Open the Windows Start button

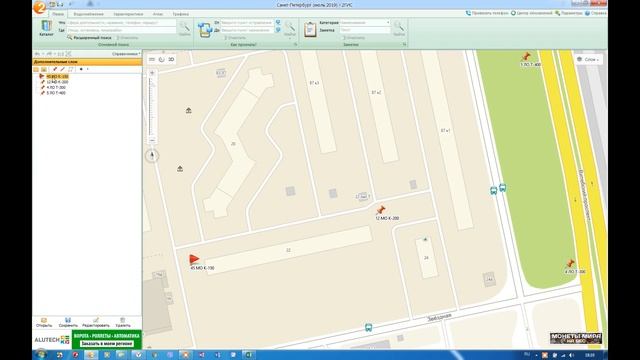[x=40, y=355]
